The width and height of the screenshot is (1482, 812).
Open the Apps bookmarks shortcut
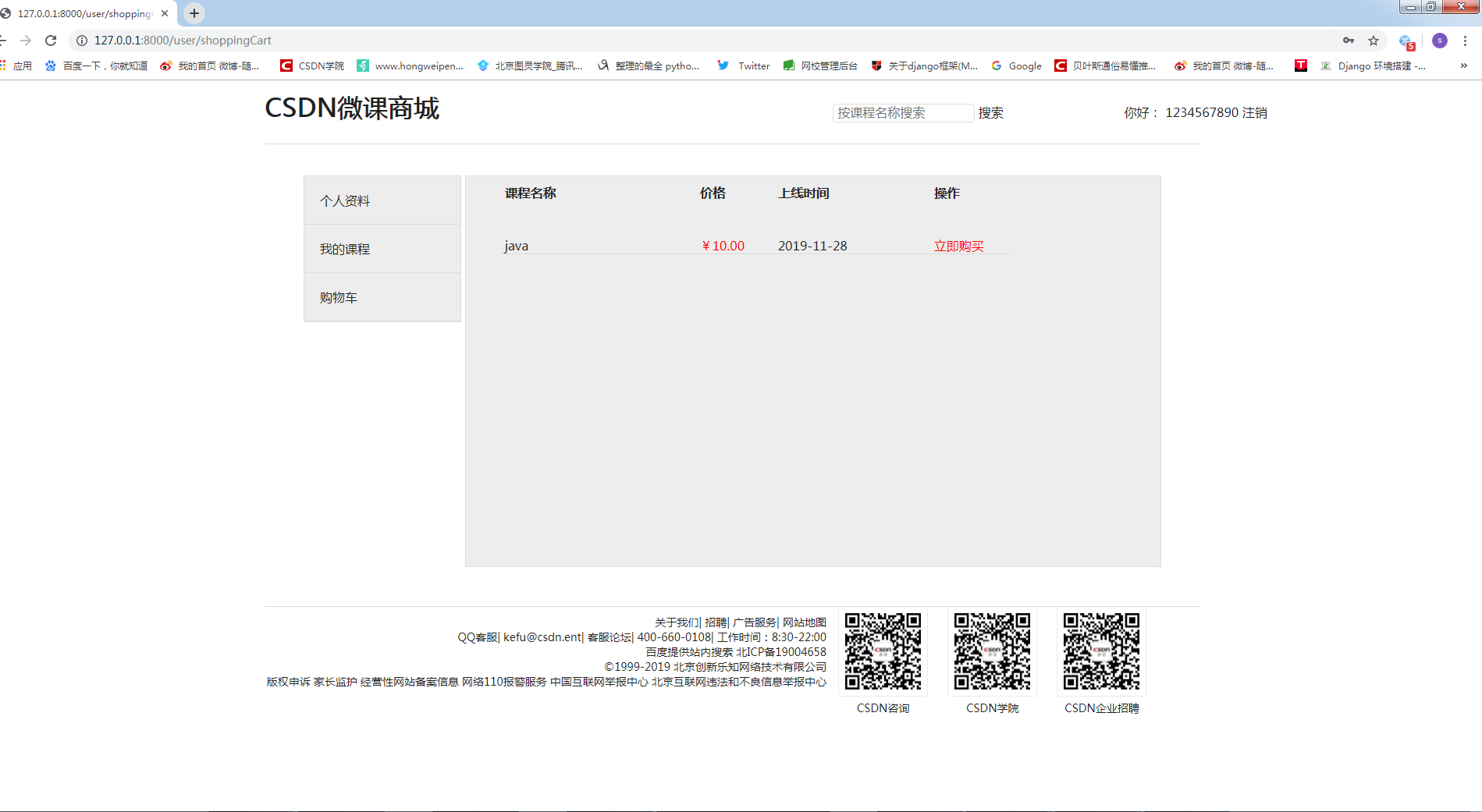[x=17, y=66]
